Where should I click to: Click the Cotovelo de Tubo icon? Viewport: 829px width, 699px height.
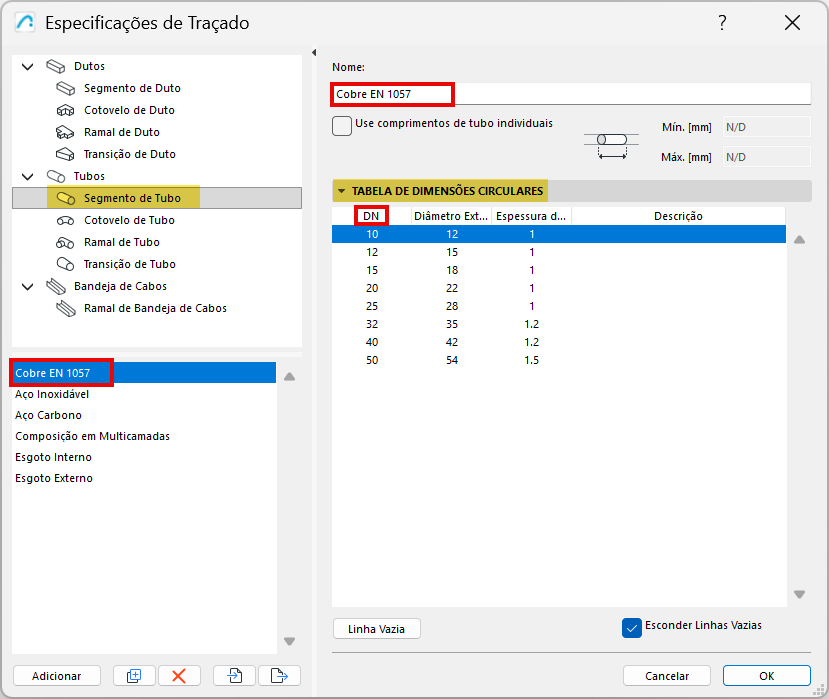pos(66,220)
